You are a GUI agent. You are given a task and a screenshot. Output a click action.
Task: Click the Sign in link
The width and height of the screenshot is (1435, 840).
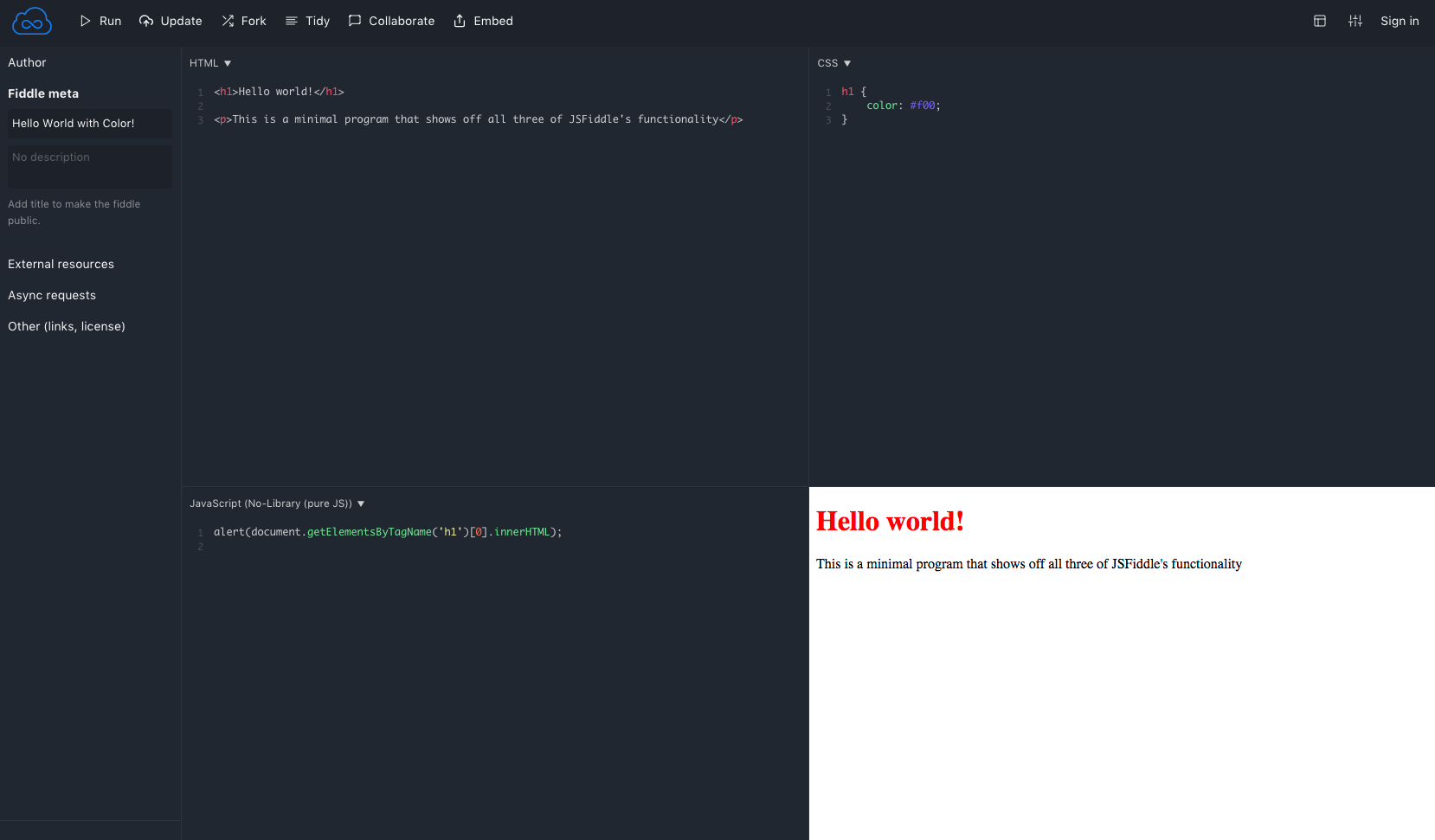(1400, 21)
